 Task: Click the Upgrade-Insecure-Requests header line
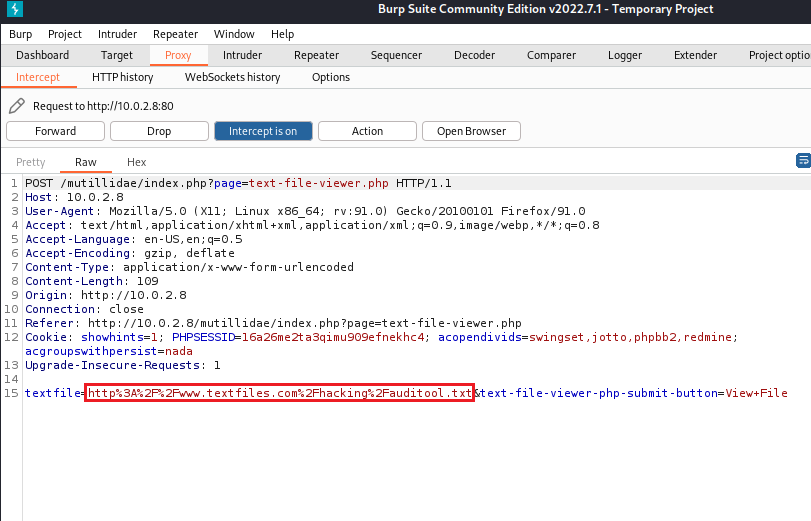coord(123,365)
